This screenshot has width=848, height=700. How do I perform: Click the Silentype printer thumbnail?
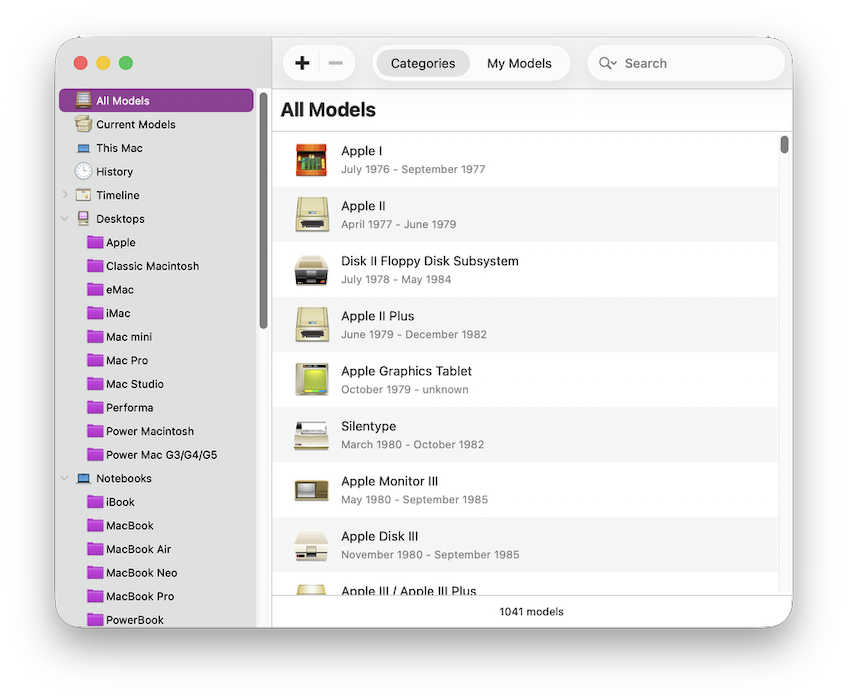(x=312, y=435)
